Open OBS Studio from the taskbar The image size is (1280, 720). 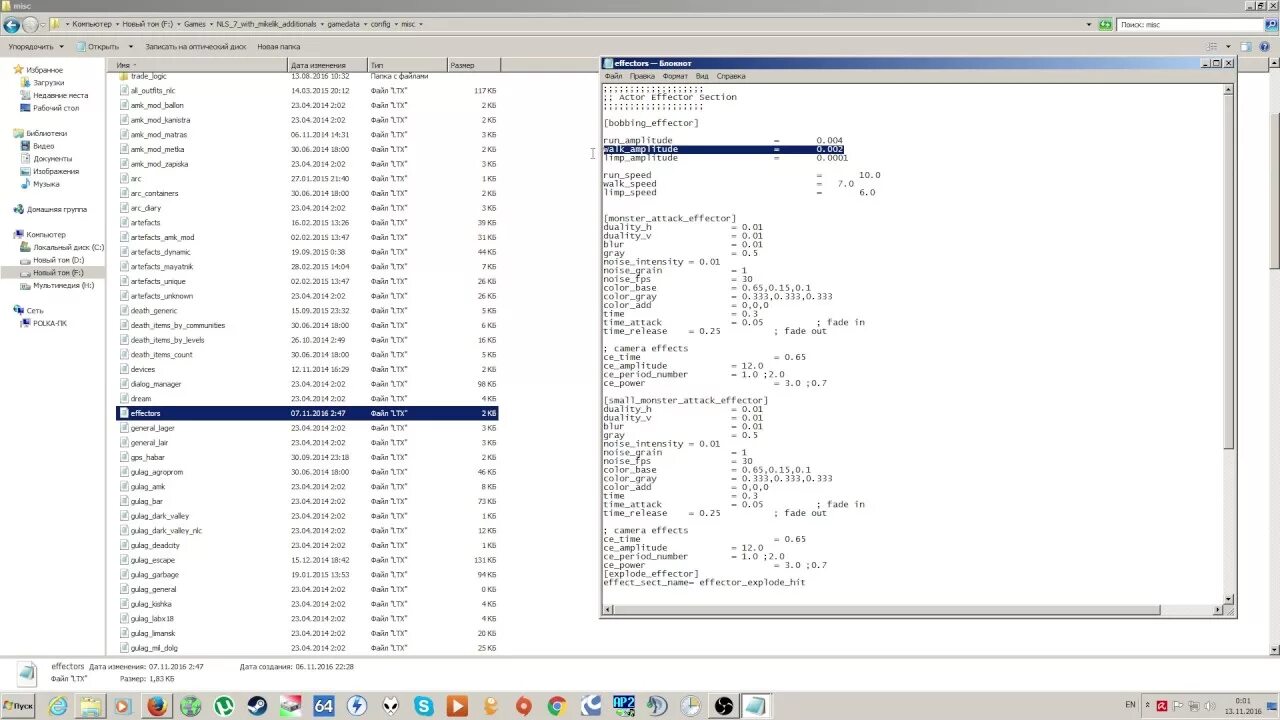(x=723, y=706)
